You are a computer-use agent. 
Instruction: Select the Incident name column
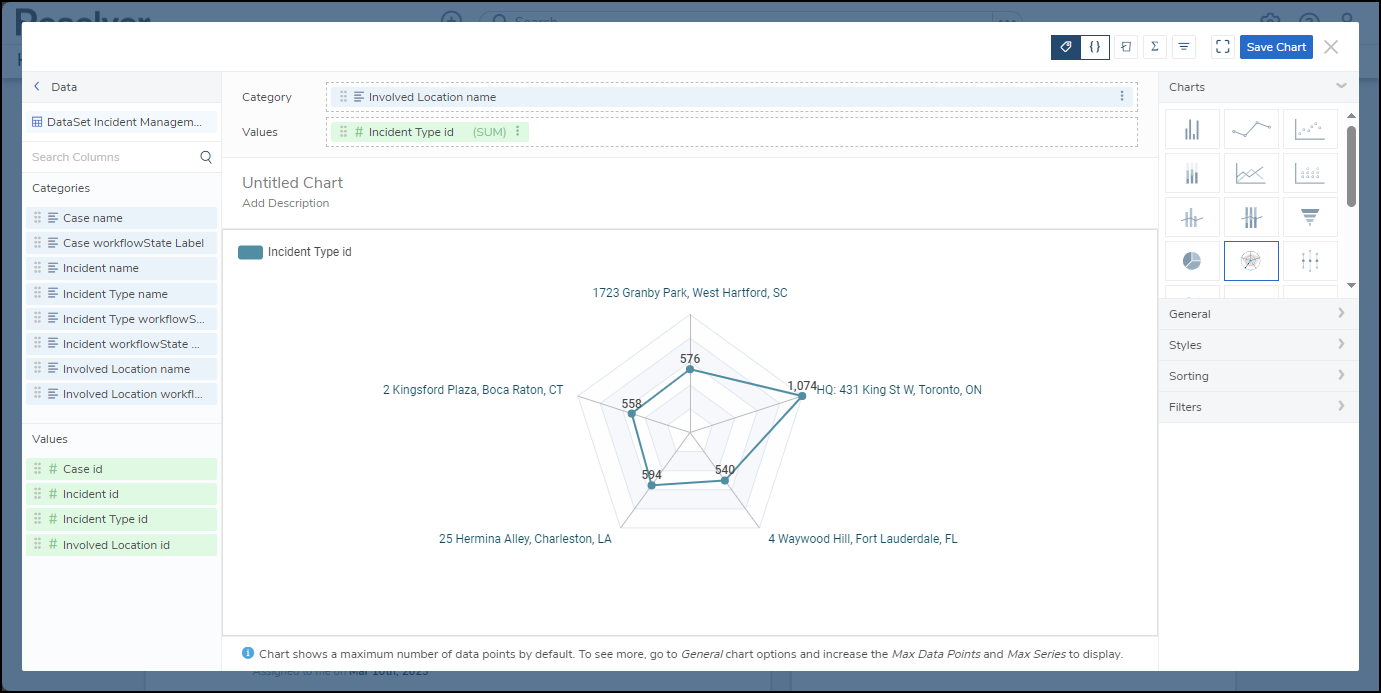point(121,268)
